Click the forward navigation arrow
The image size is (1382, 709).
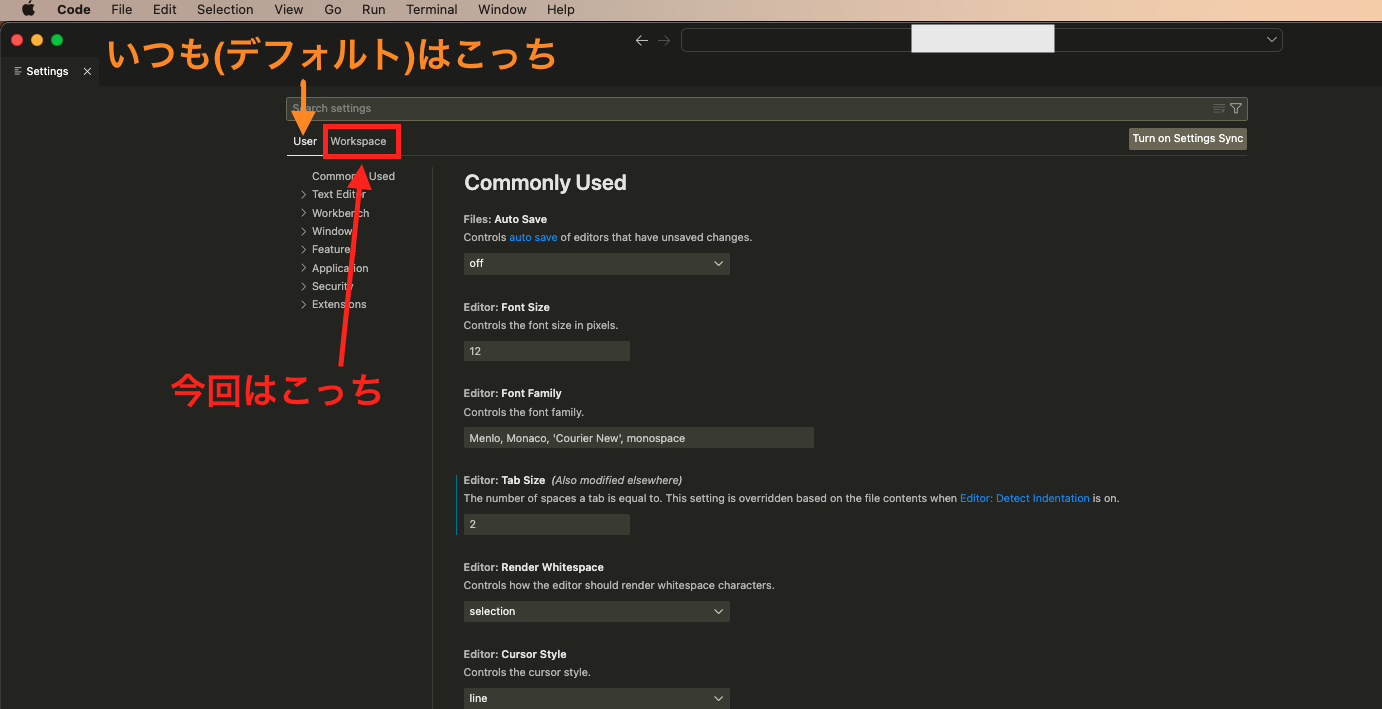tap(664, 40)
